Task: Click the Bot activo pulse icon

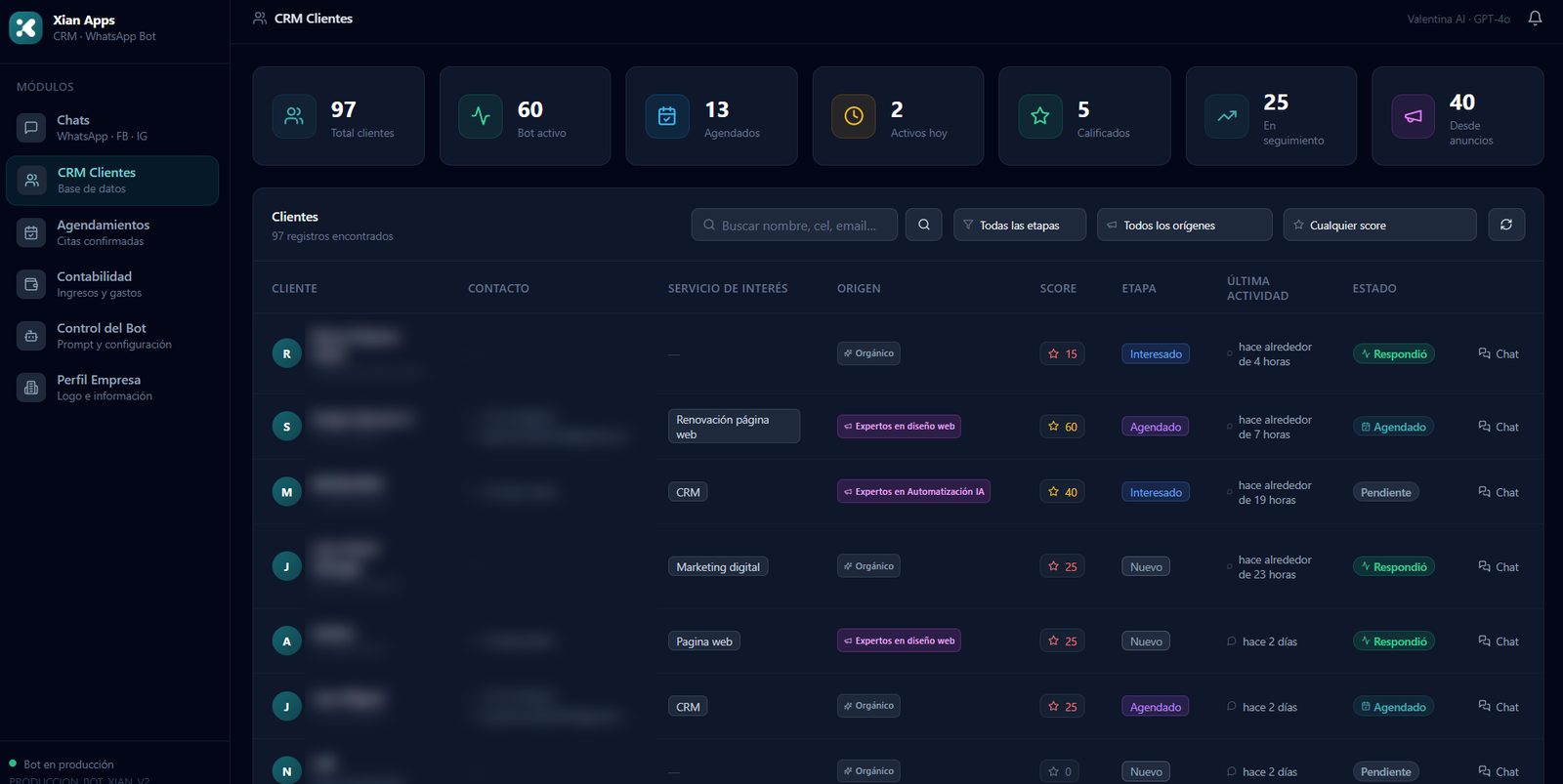Action: pos(481,116)
